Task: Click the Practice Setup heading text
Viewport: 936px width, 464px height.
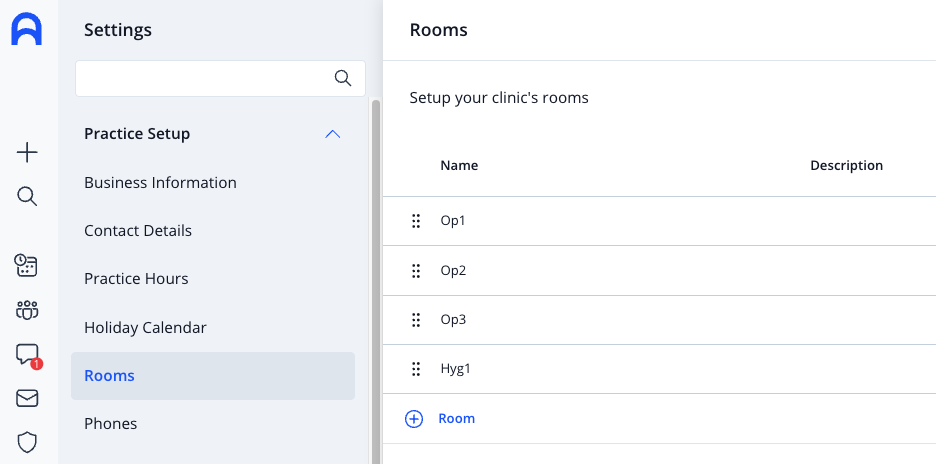Action: [x=137, y=134]
